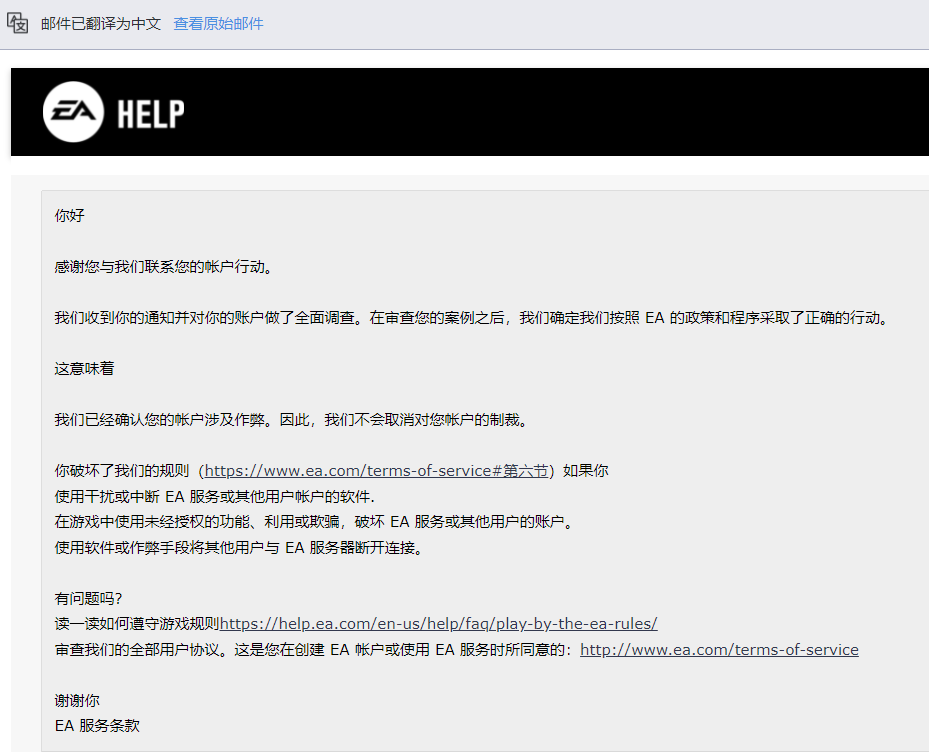Click the line starting 在游戏中使用未经授权的功能
929x752 pixels.
pos(315,521)
